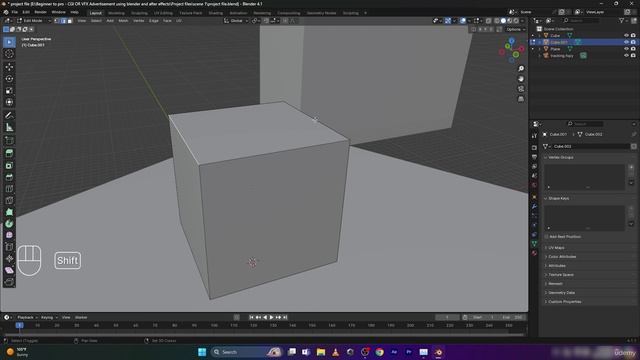Open the Edit Mode dropdown
Image resolution: width=640 pixels, height=360 pixels.
[x=33, y=20]
